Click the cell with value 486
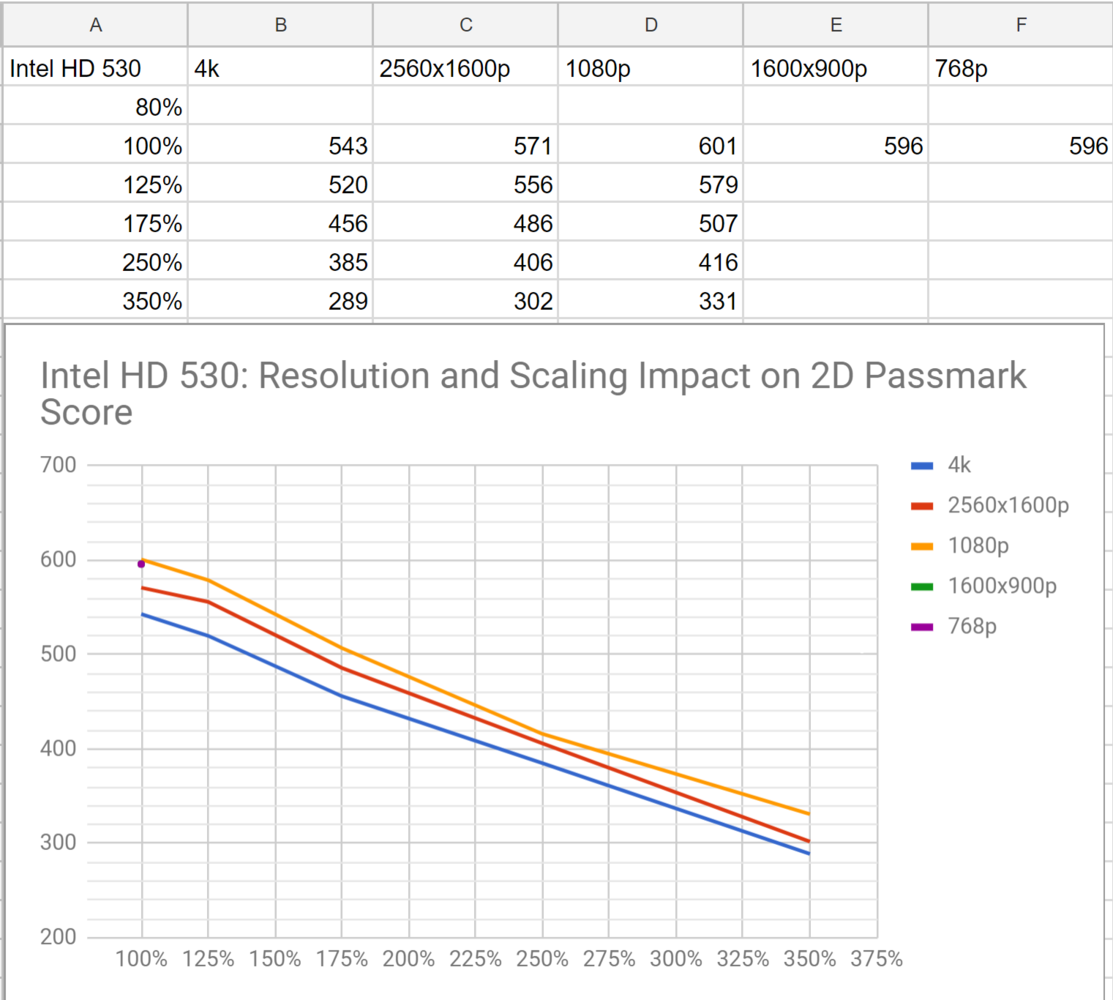Screen dimensions: 1113x1000 (x=466, y=223)
